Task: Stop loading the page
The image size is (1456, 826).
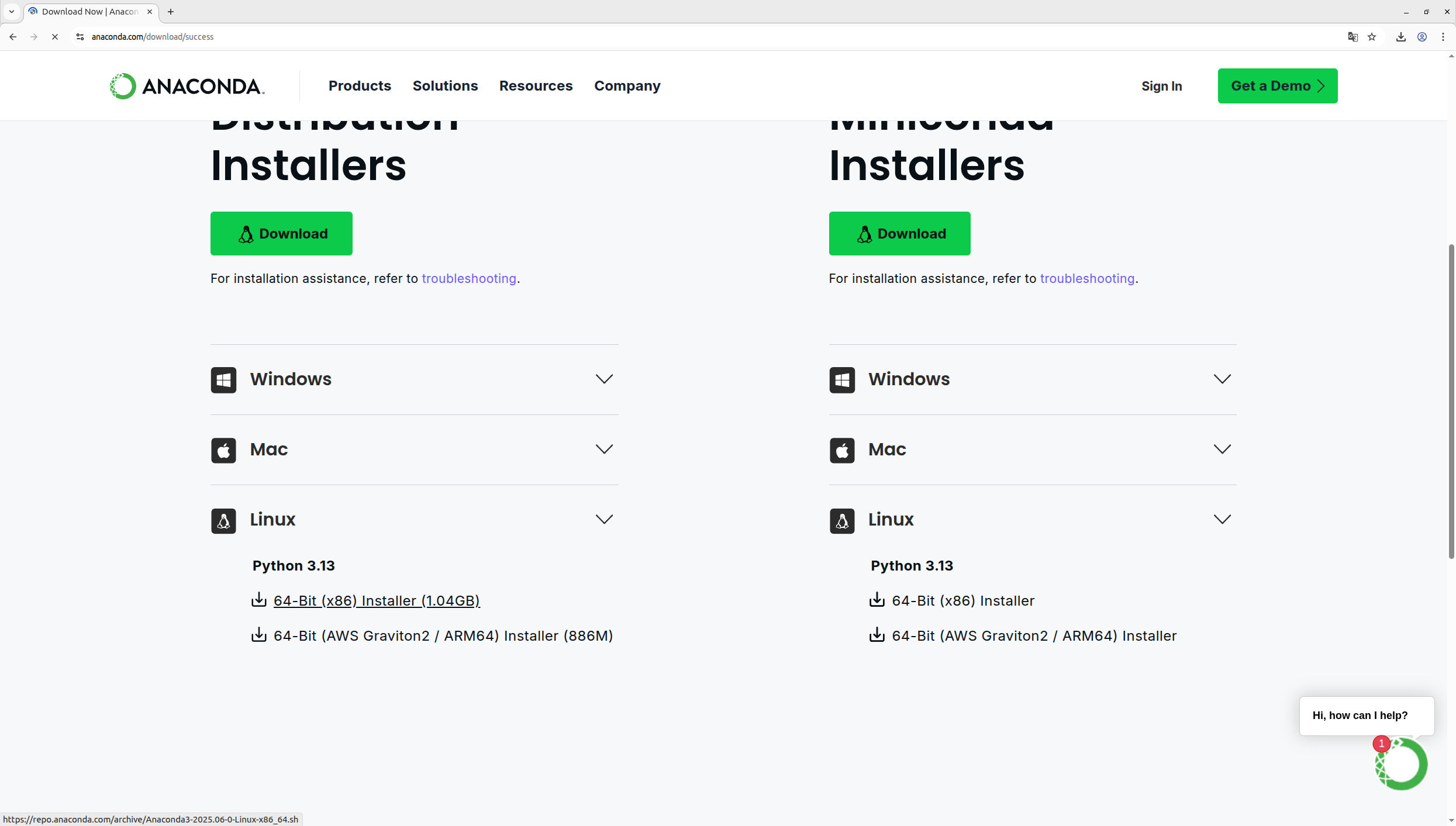Action: tap(55, 37)
